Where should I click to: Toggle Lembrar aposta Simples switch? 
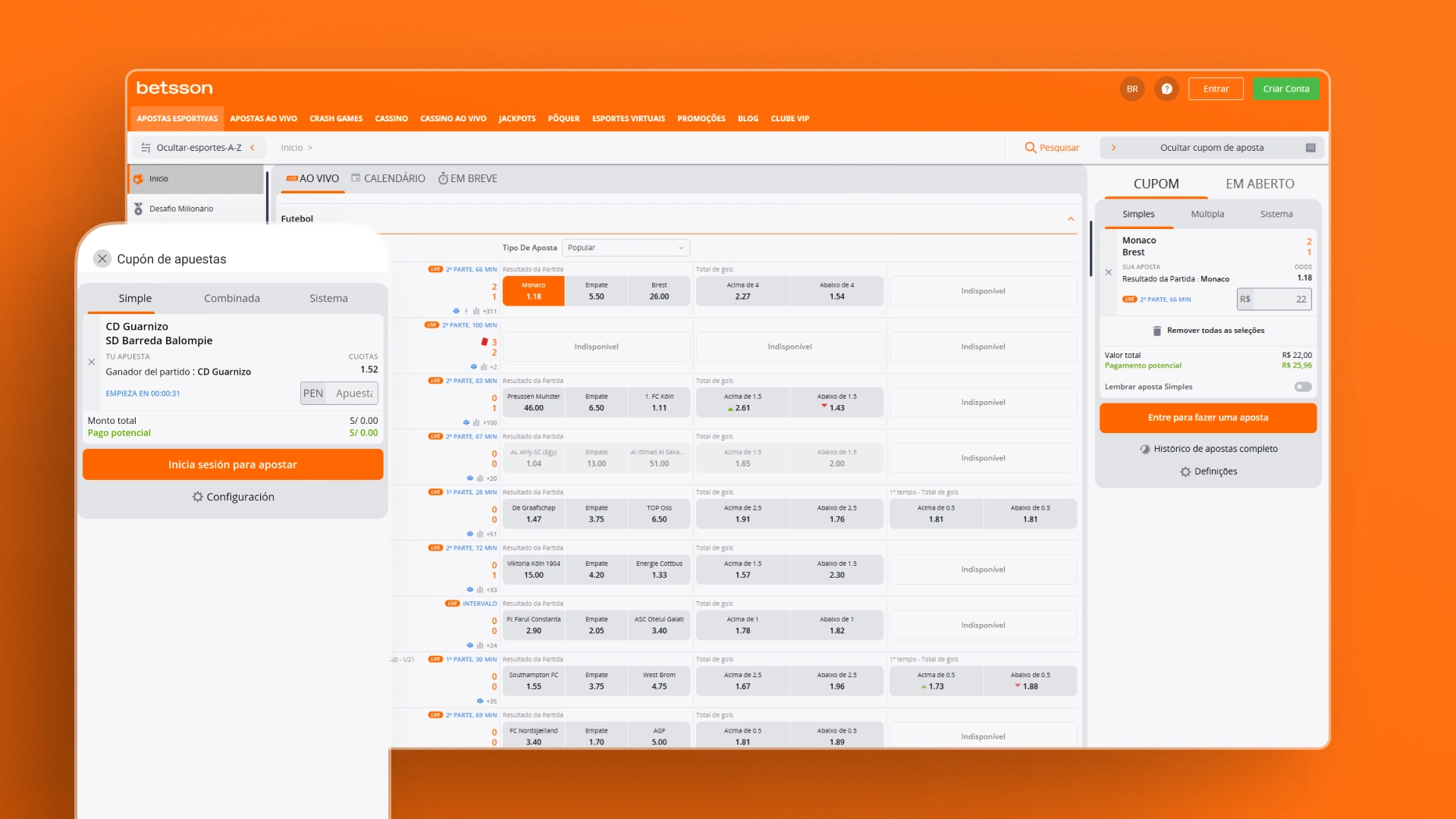pos(1302,387)
